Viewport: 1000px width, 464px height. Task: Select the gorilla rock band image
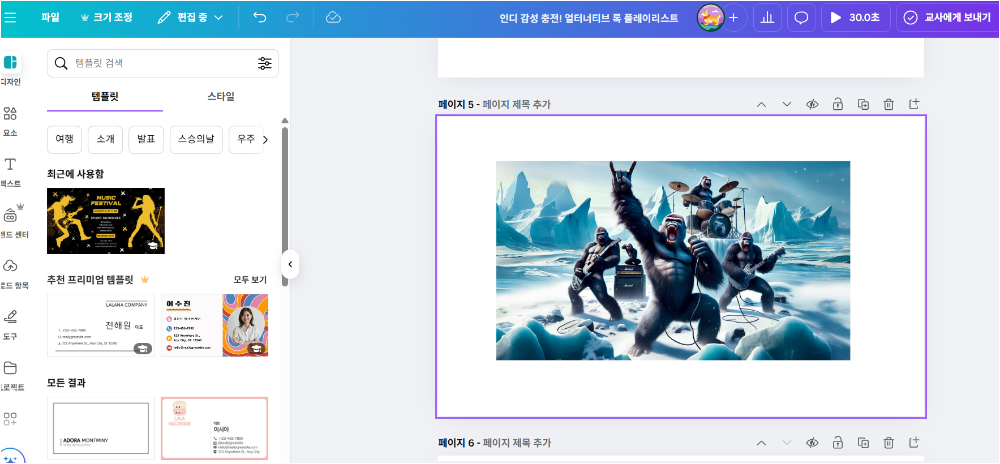[673, 260]
